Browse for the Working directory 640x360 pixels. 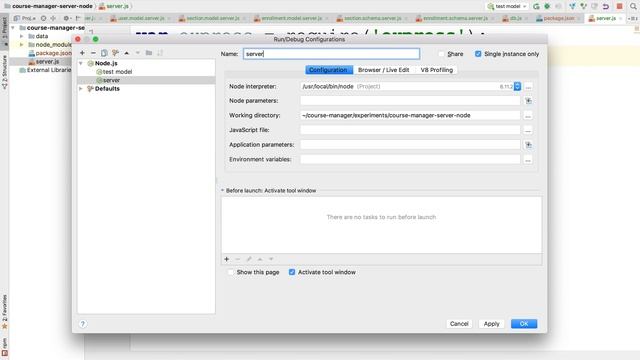528,116
